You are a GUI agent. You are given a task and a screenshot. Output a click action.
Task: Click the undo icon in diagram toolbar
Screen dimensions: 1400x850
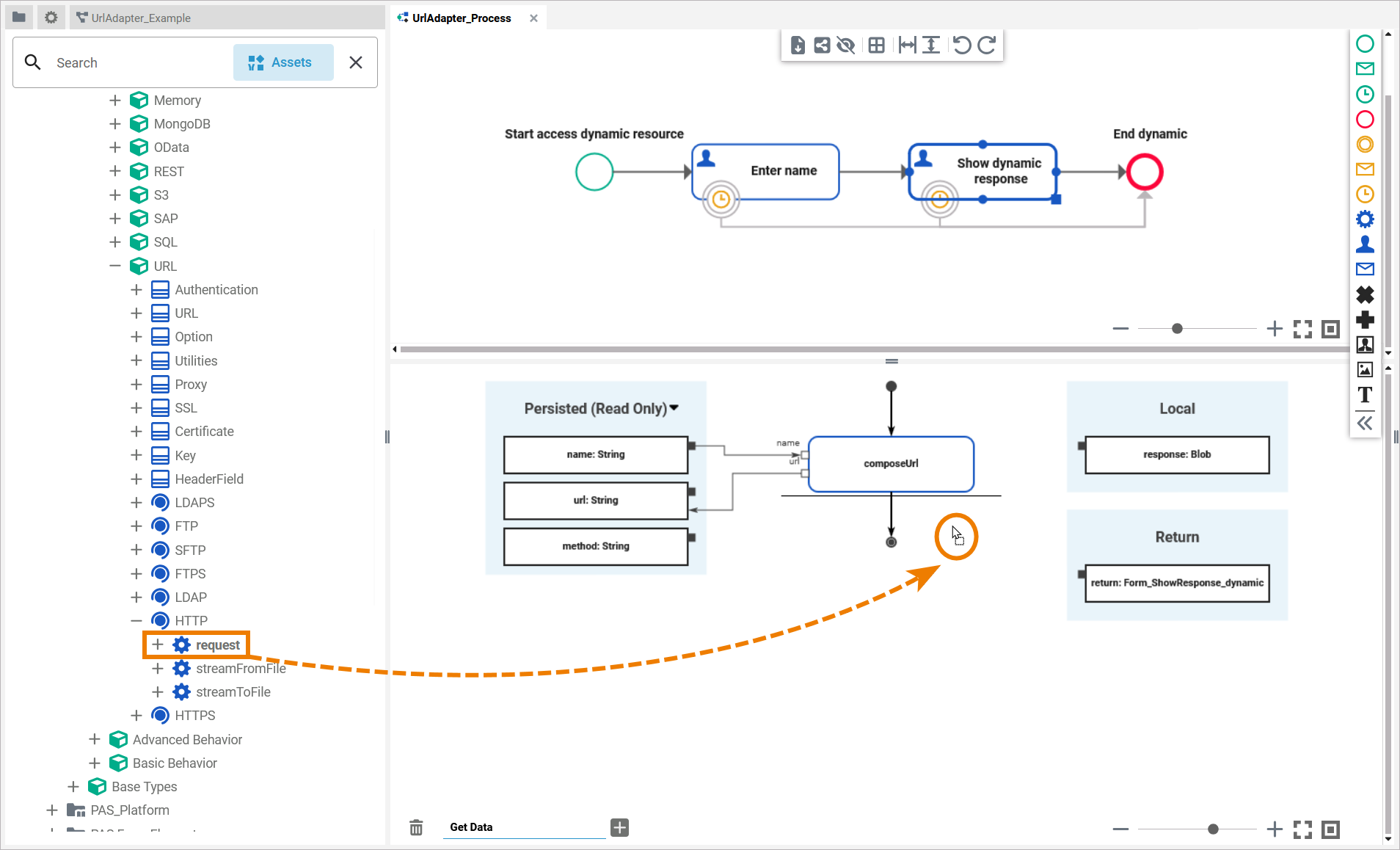pyautogui.click(x=961, y=46)
